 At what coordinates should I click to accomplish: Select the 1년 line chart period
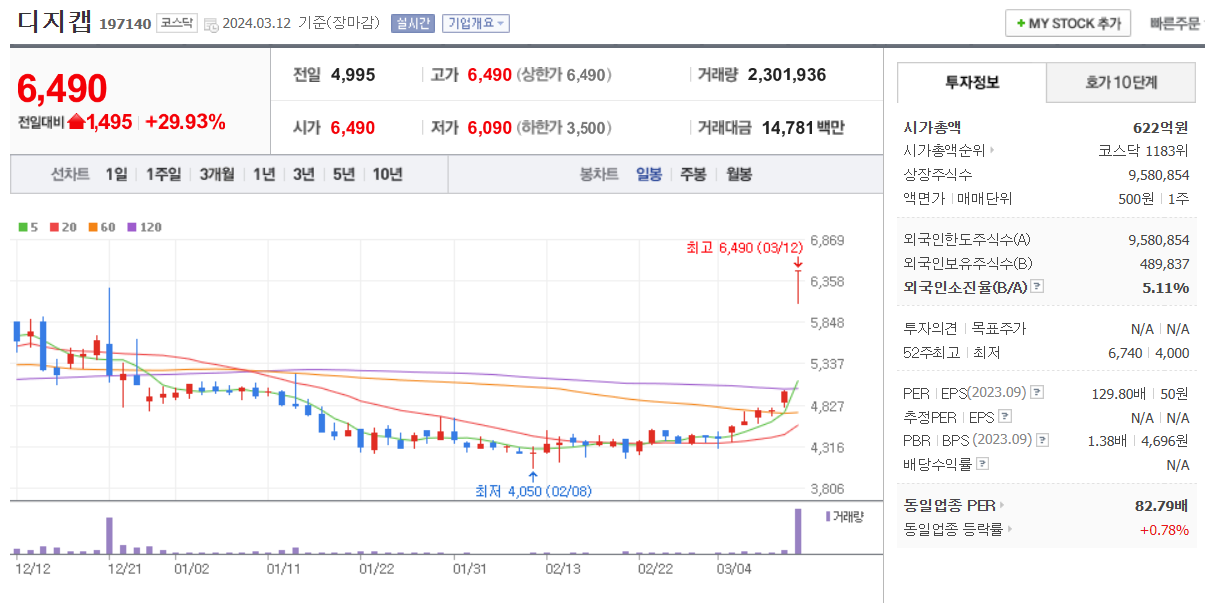pos(264,174)
